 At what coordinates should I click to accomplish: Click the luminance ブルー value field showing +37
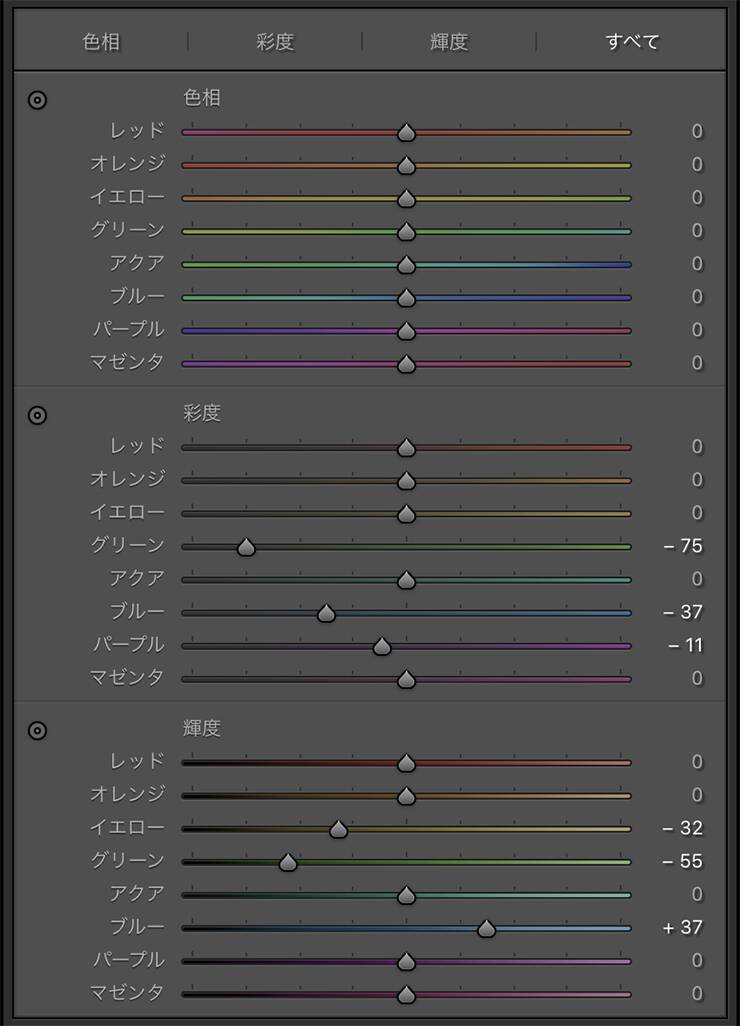(x=683, y=928)
